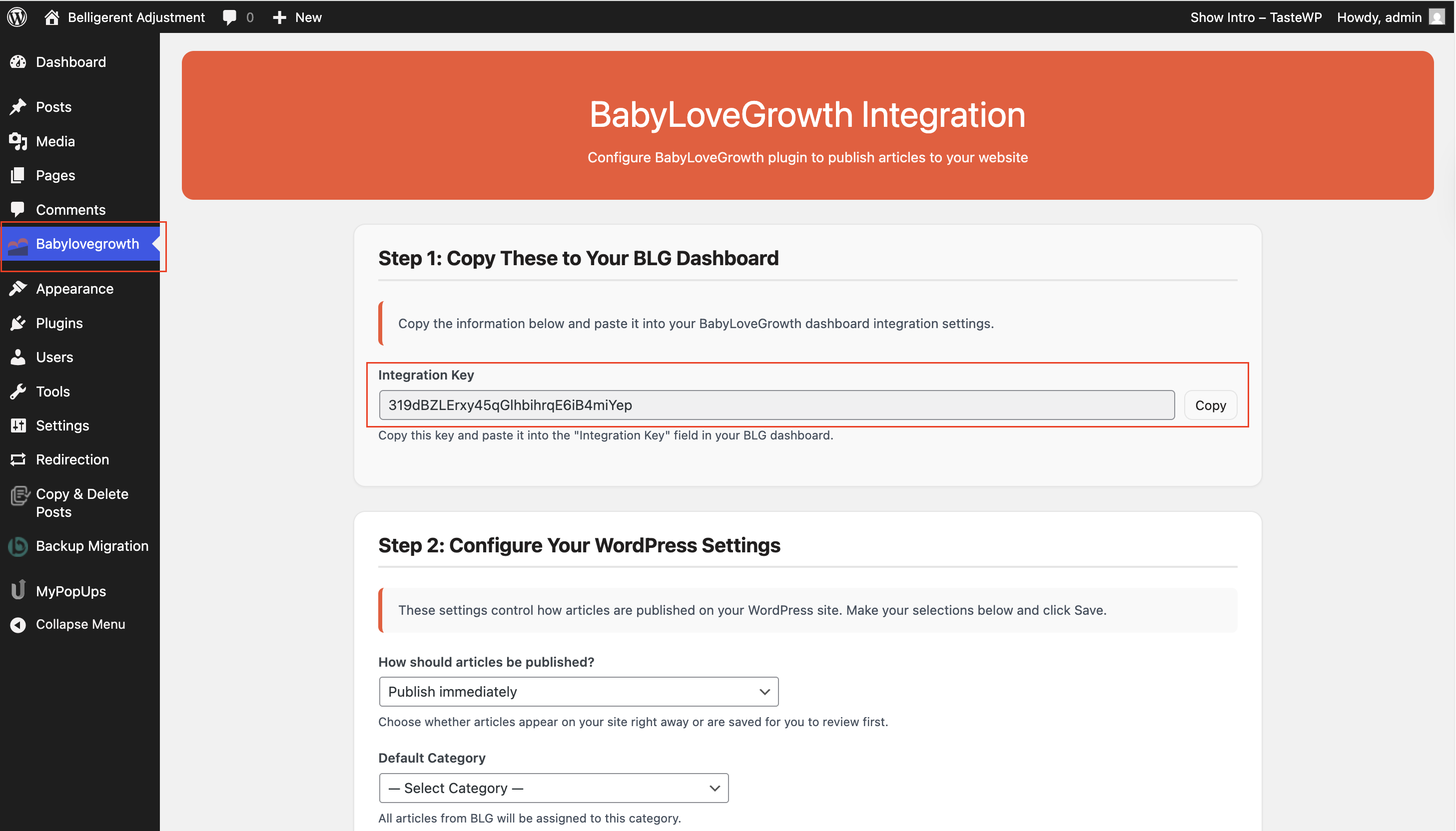Click the Default Category label
This screenshot has width=1456, height=831.
pos(432,758)
